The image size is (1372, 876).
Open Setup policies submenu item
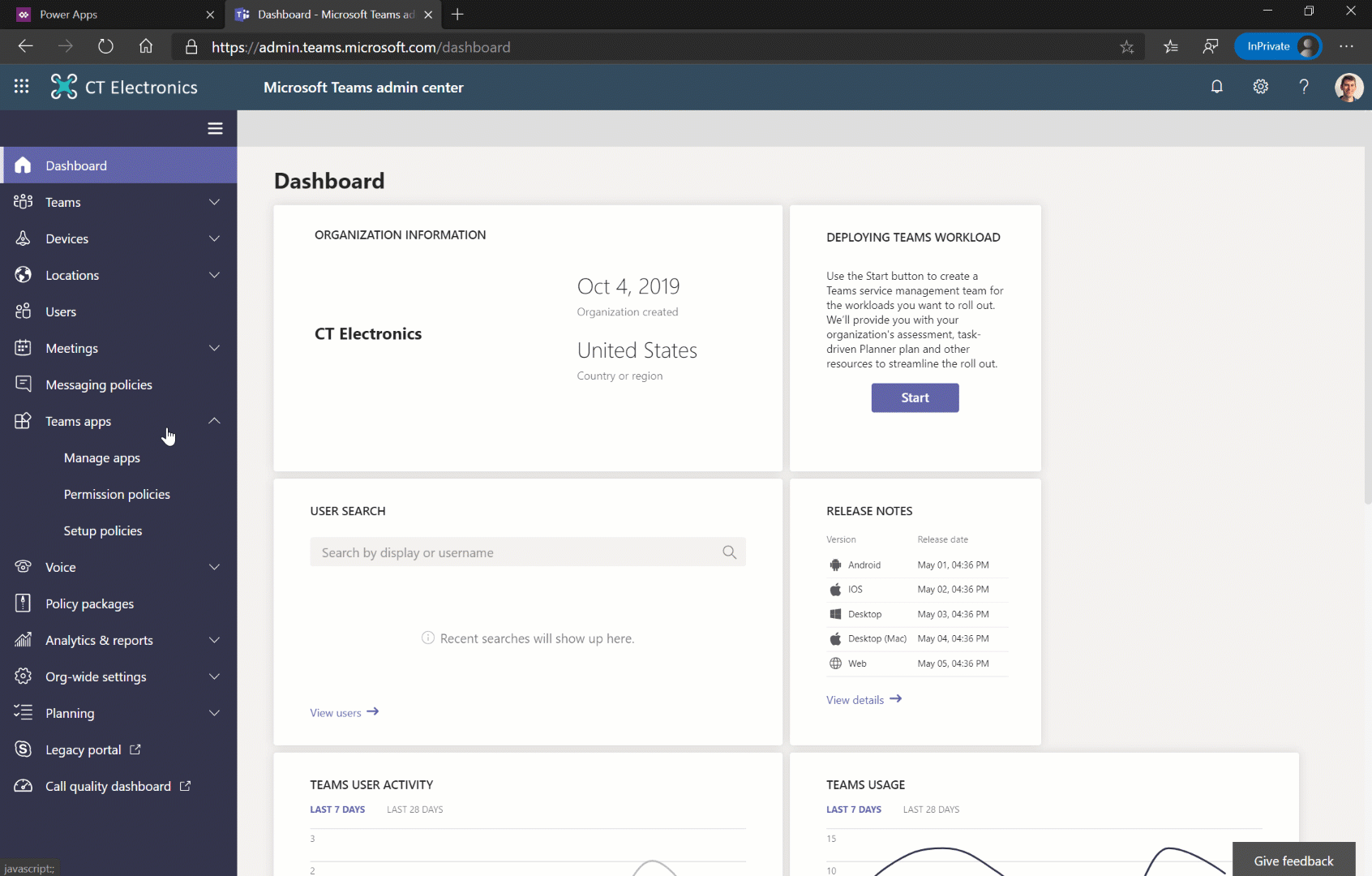[x=103, y=530]
